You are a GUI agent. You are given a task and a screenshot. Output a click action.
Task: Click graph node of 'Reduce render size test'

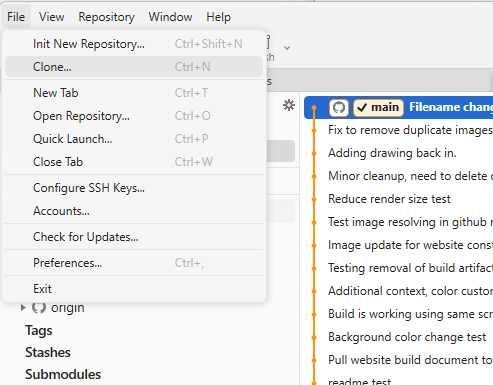[x=314, y=199]
